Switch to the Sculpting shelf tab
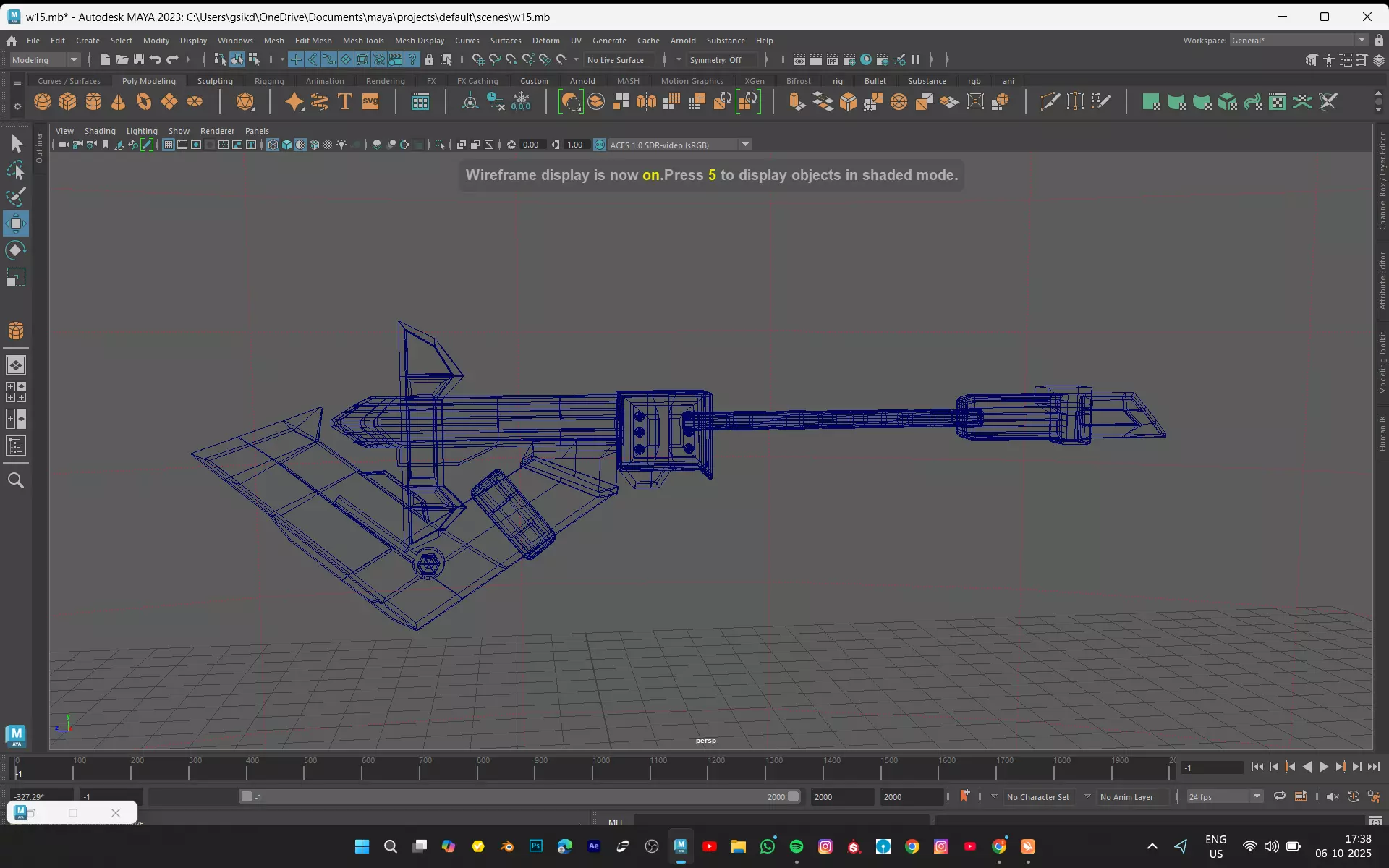 pyautogui.click(x=215, y=81)
